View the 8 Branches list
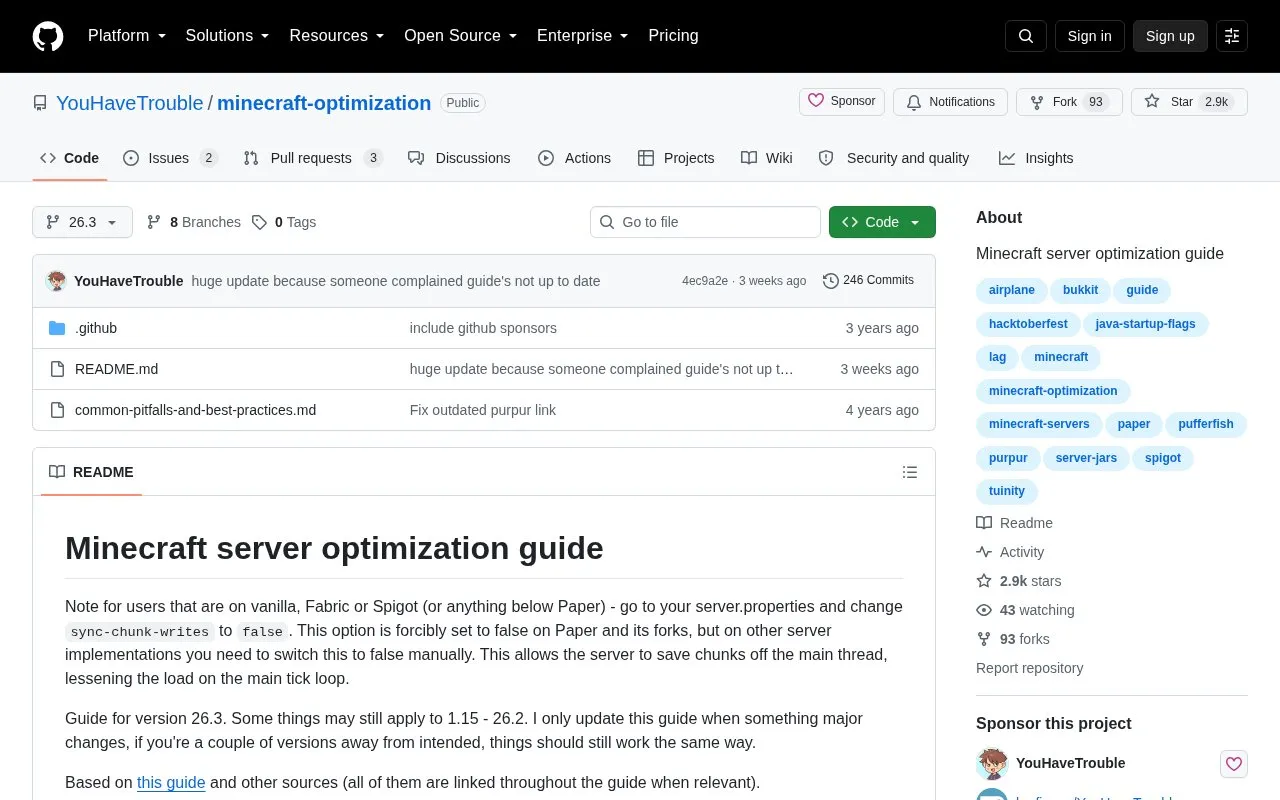The image size is (1280, 800). (x=194, y=222)
